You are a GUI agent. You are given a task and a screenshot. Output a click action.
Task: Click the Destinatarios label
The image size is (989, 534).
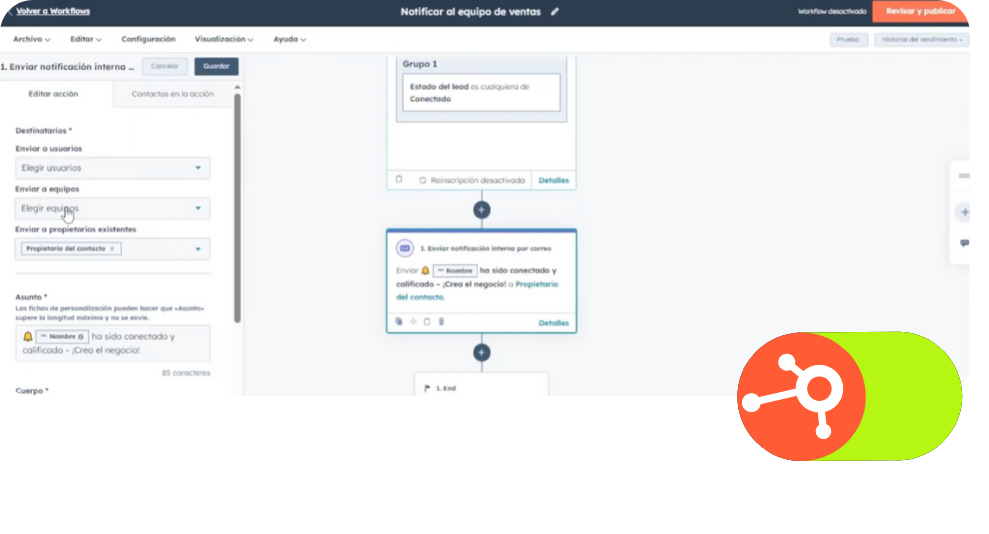44,131
